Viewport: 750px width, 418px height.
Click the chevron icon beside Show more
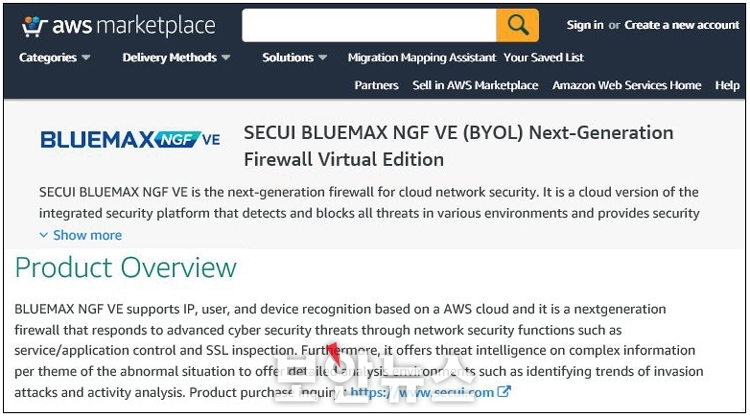coord(44,235)
